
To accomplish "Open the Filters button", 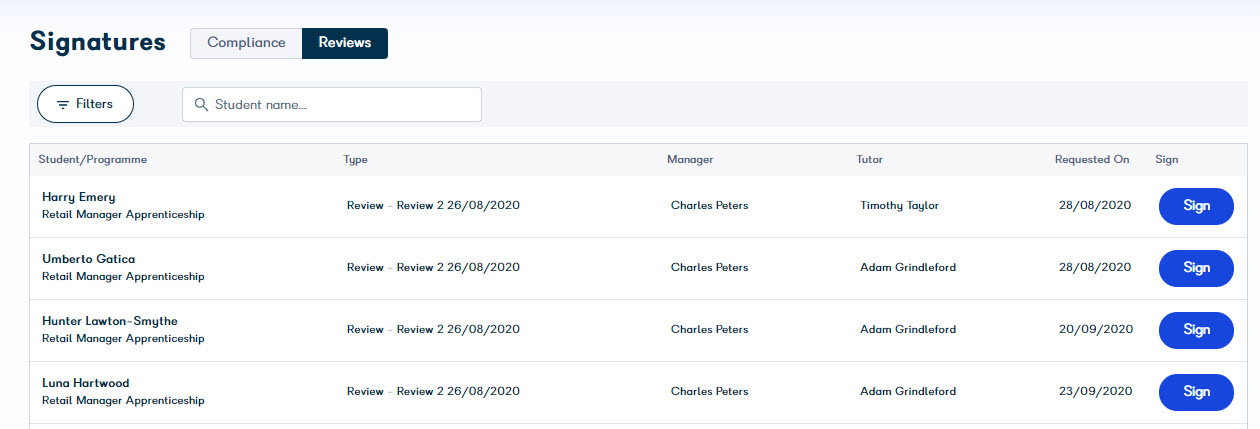I will tap(85, 104).
